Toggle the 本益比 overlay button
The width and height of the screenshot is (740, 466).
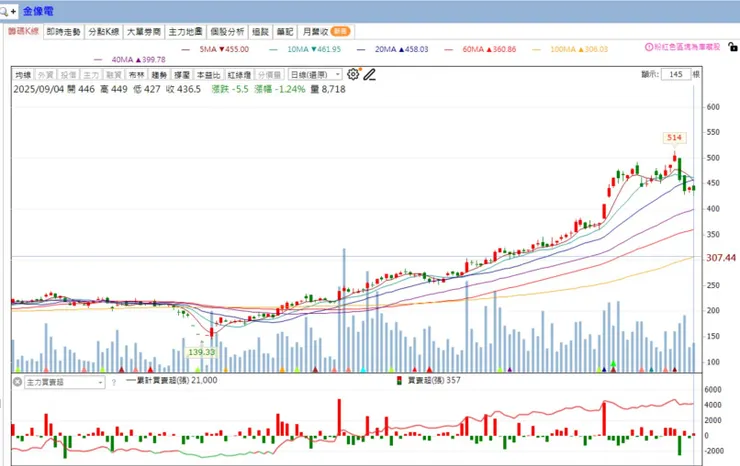(x=209, y=75)
